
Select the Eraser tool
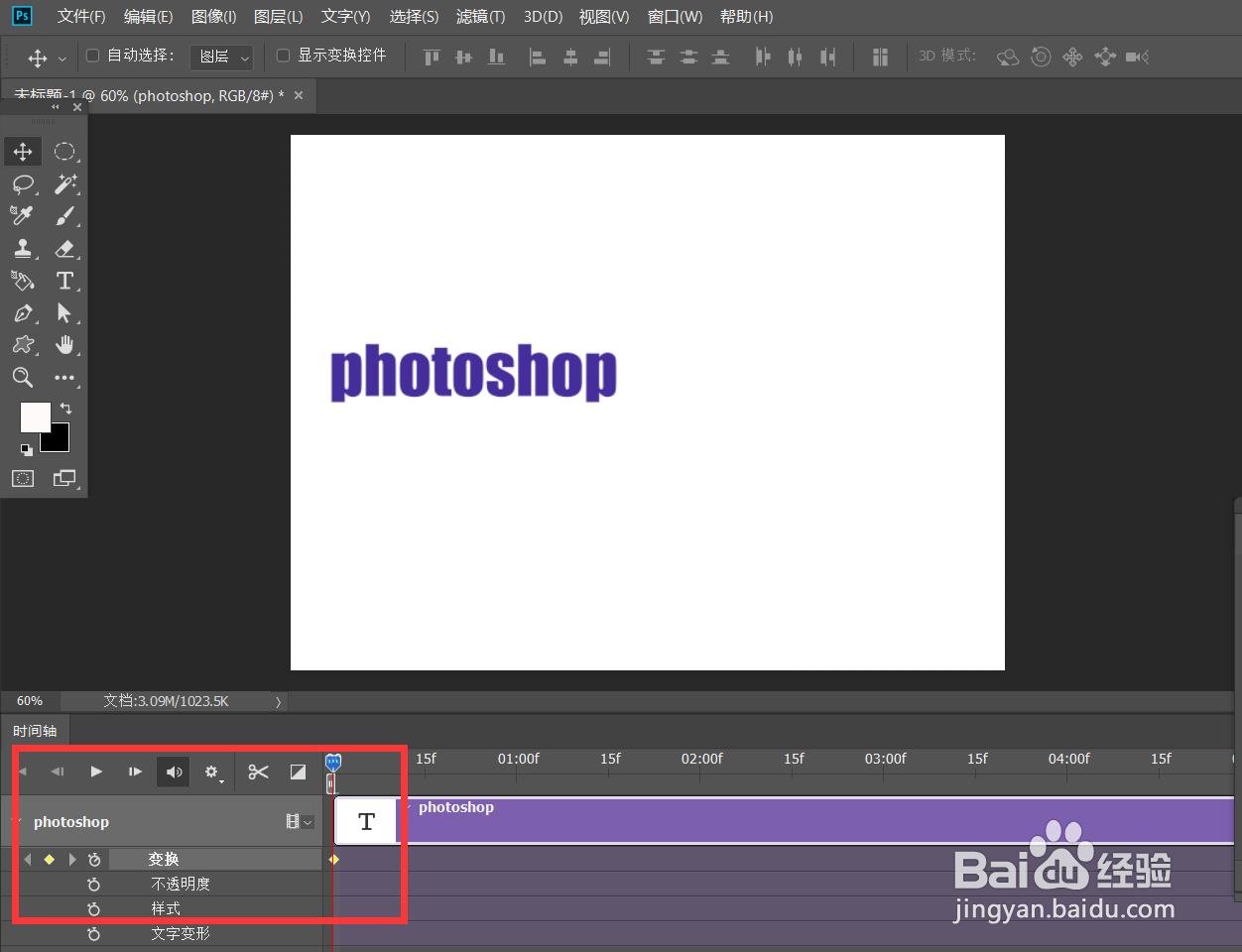[x=65, y=248]
